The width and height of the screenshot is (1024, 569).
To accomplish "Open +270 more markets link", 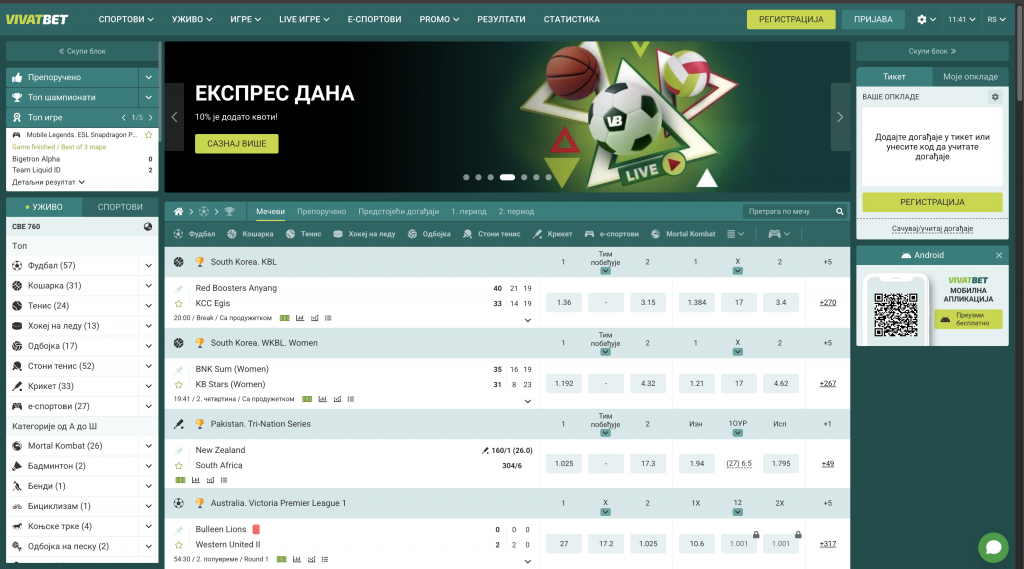I will (x=827, y=302).
